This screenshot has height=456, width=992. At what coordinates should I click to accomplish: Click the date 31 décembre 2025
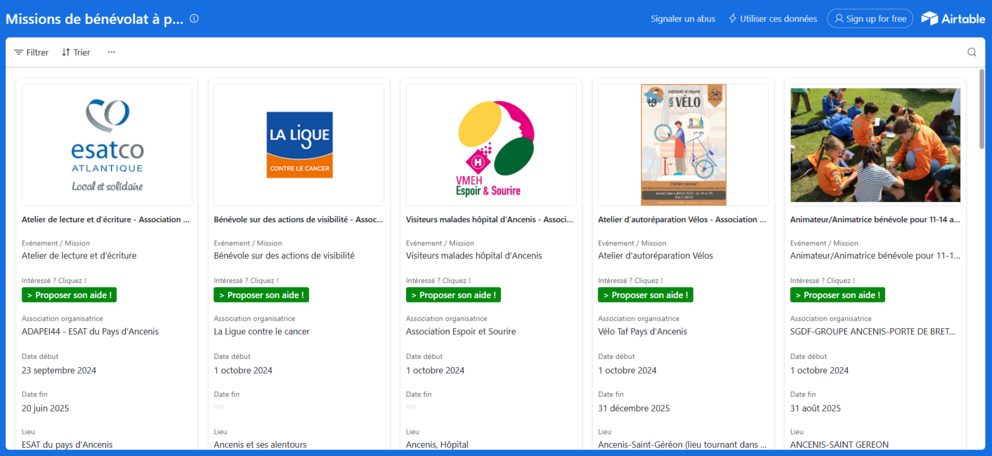633,408
